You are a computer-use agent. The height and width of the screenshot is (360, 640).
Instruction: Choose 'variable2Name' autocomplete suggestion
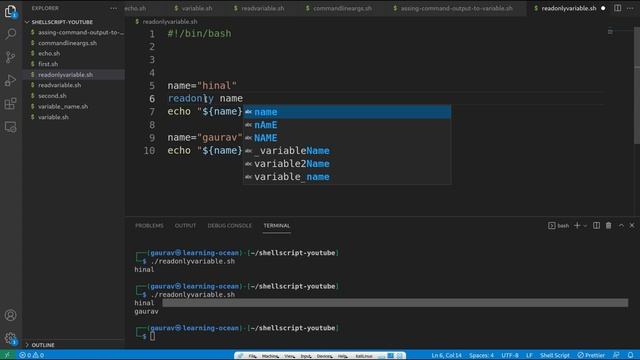click(x=347, y=164)
